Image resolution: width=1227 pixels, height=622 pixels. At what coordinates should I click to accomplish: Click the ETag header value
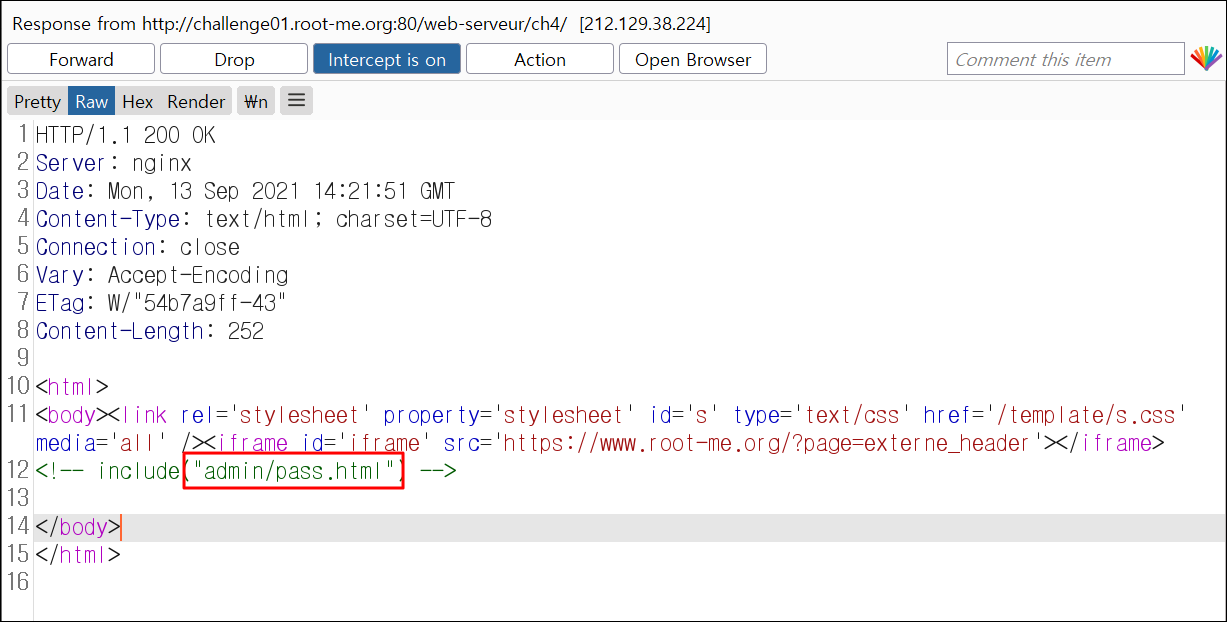tap(198, 303)
